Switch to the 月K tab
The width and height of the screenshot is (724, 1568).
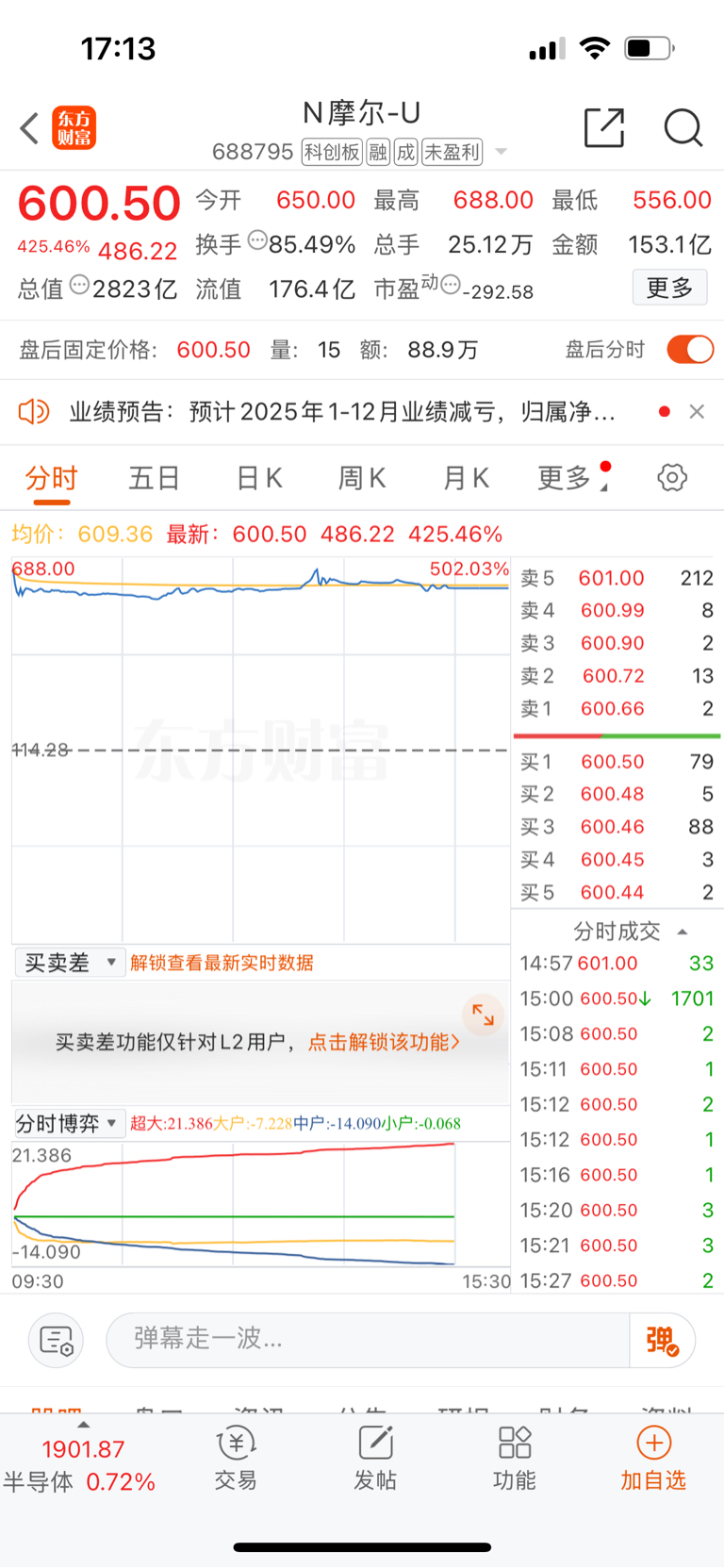(466, 478)
